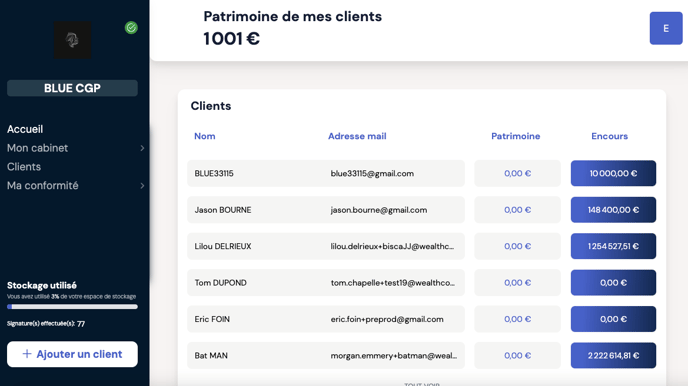Screen dimensions: 688x386
Task: Open the BLUE33115 client row
Action: (x=326, y=173)
